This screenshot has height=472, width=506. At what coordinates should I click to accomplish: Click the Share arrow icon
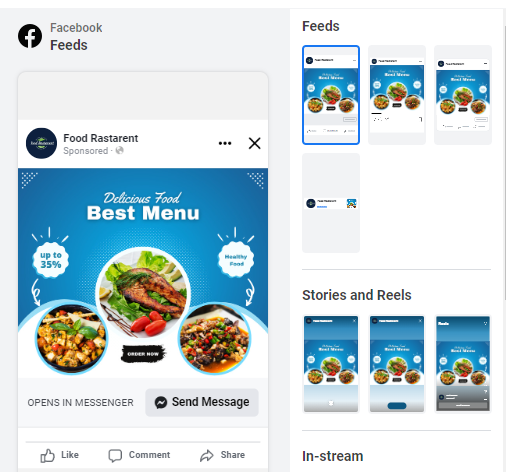click(x=207, y=455)
